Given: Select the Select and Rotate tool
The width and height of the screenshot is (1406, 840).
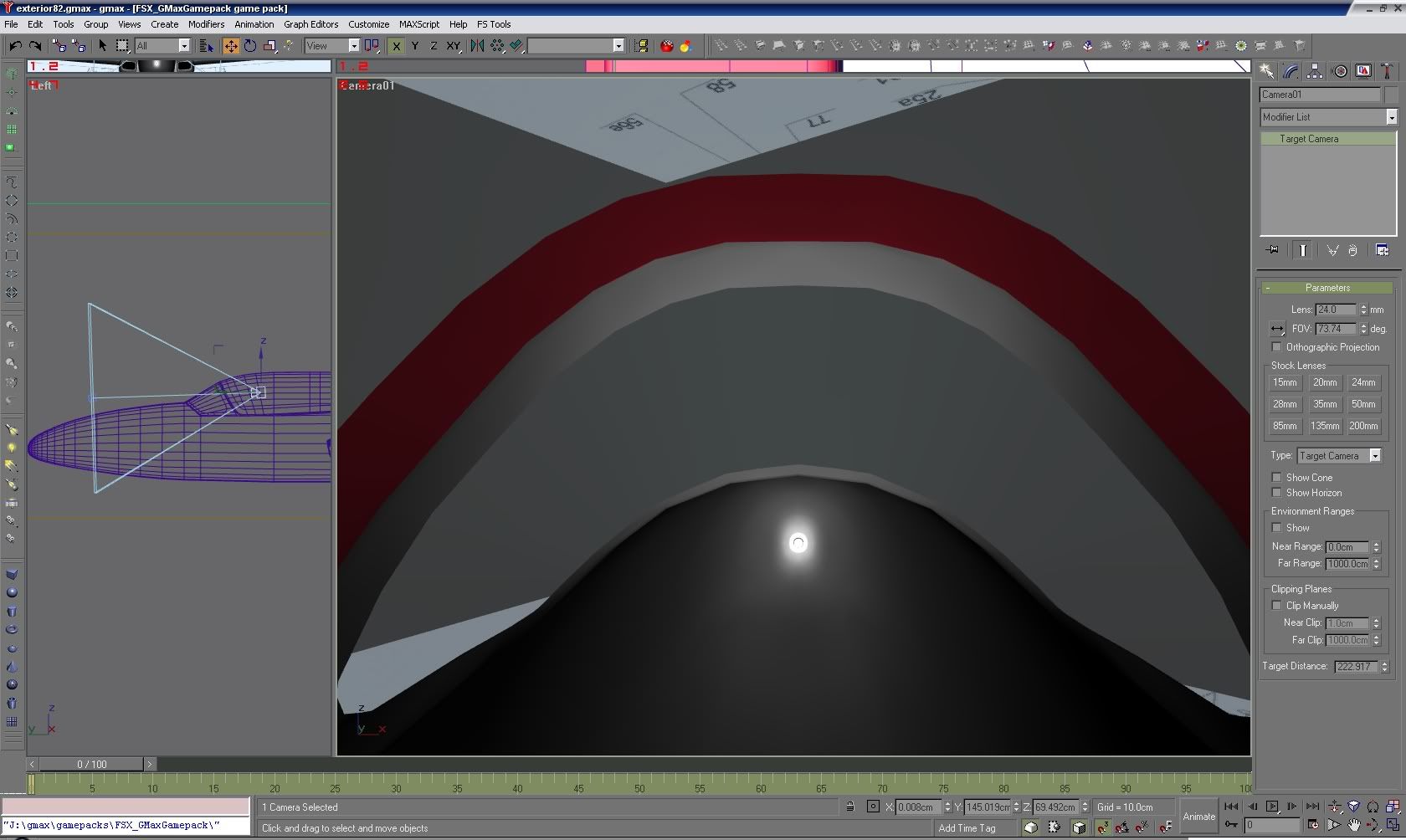Looking at the screenshot, I should pyautogui.click(x=250, y=46).
